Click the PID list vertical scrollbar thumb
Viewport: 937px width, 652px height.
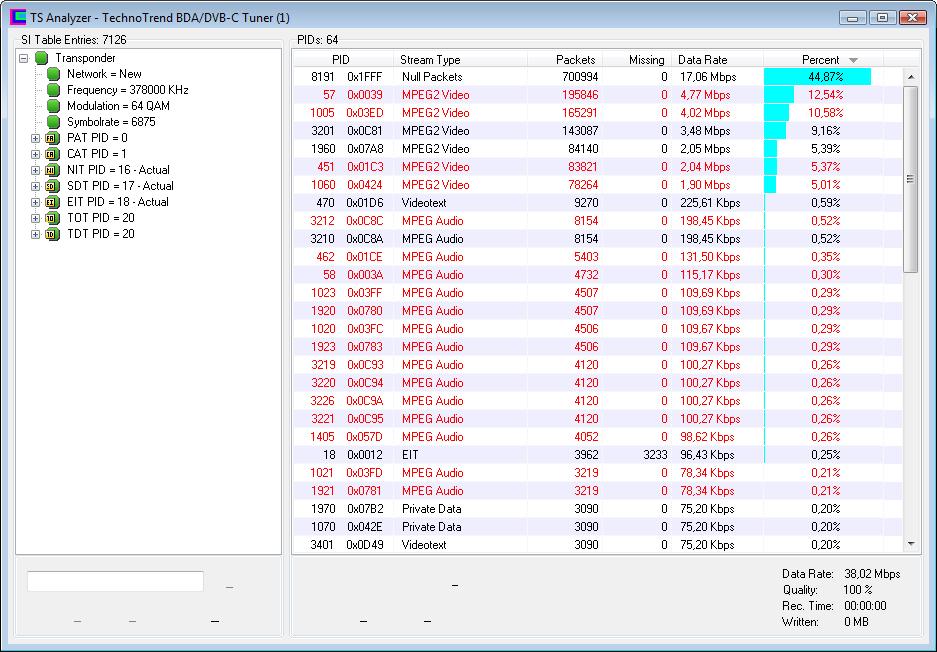tap(911, 179)
